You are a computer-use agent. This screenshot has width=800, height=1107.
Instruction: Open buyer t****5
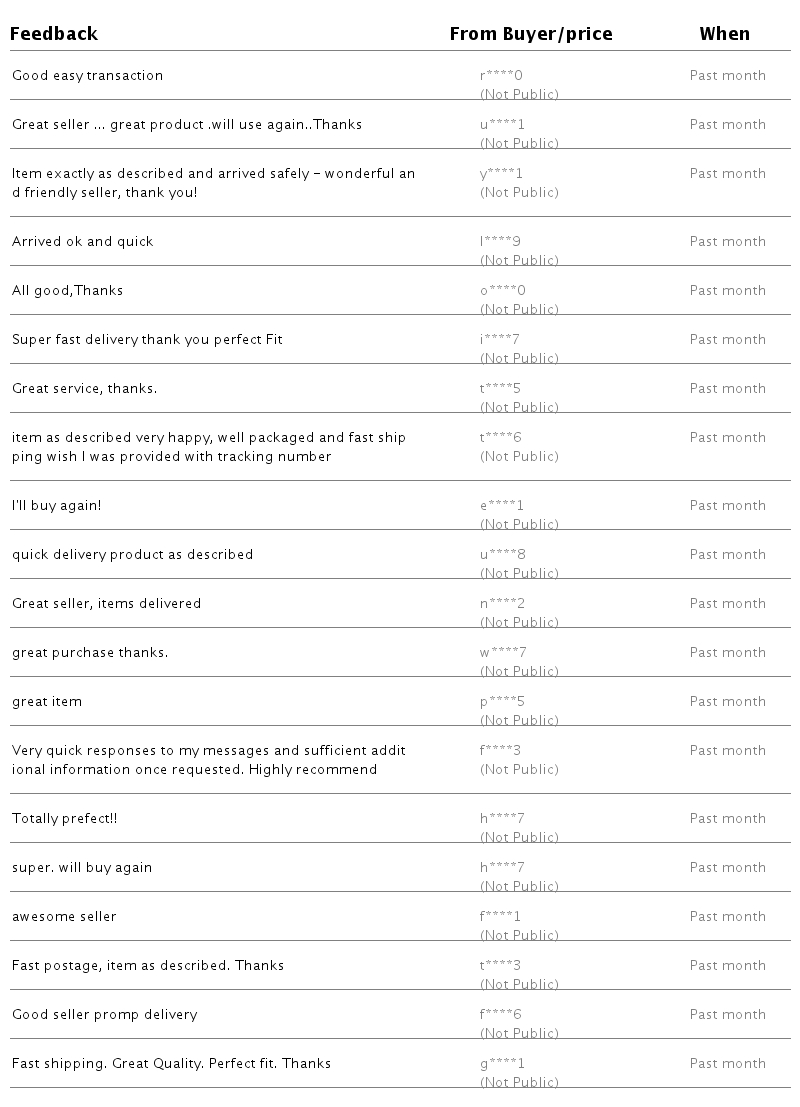tap(500, 388)
